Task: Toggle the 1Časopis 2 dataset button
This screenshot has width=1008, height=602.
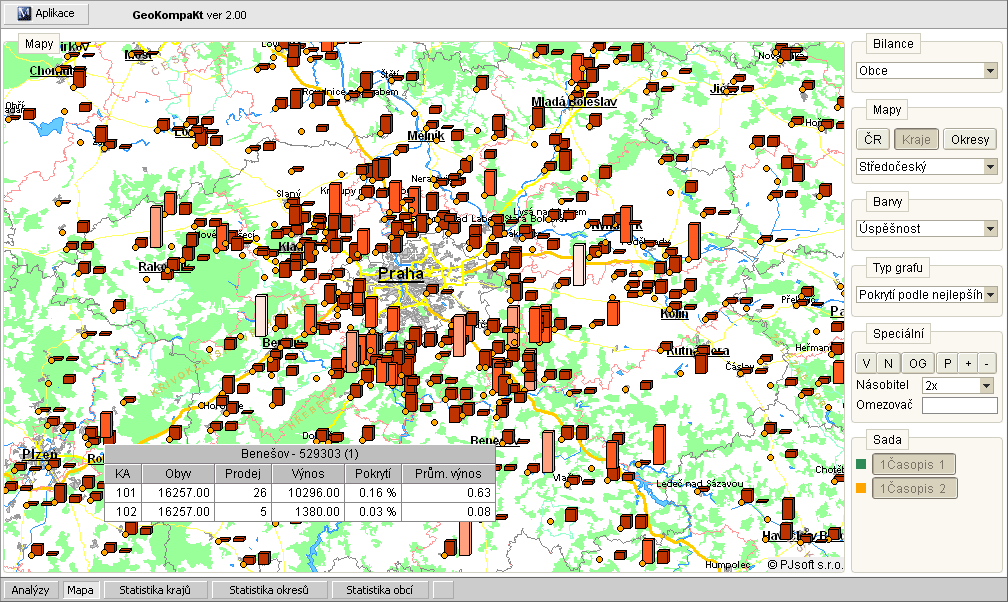Action: [914, 488]
